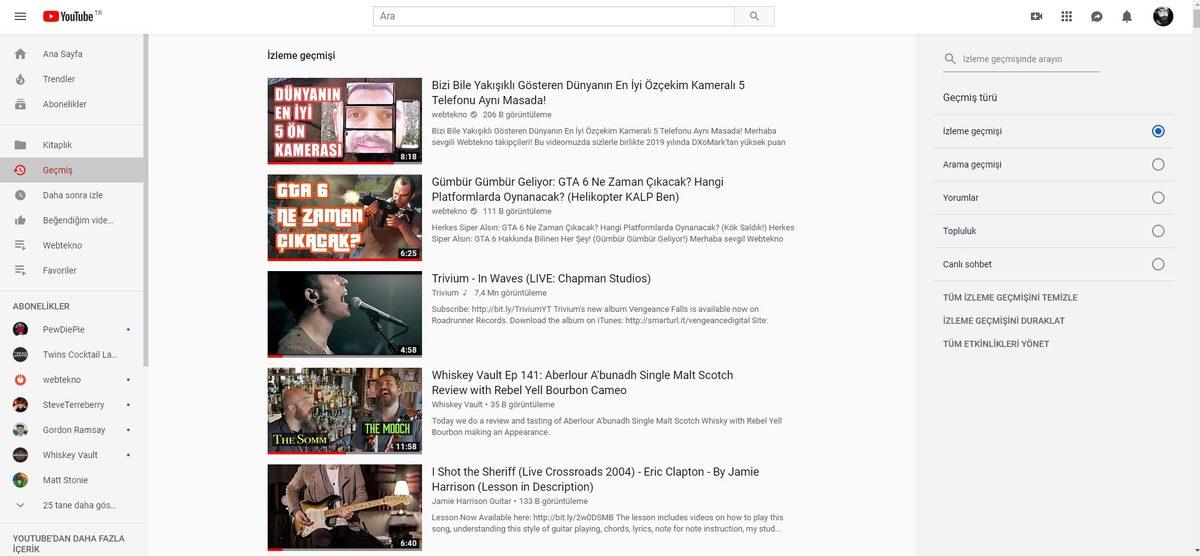Select Topluluk radio button
This screenshot has width=1200, height=556.
pyautogui.click(x=1158, y=231)
